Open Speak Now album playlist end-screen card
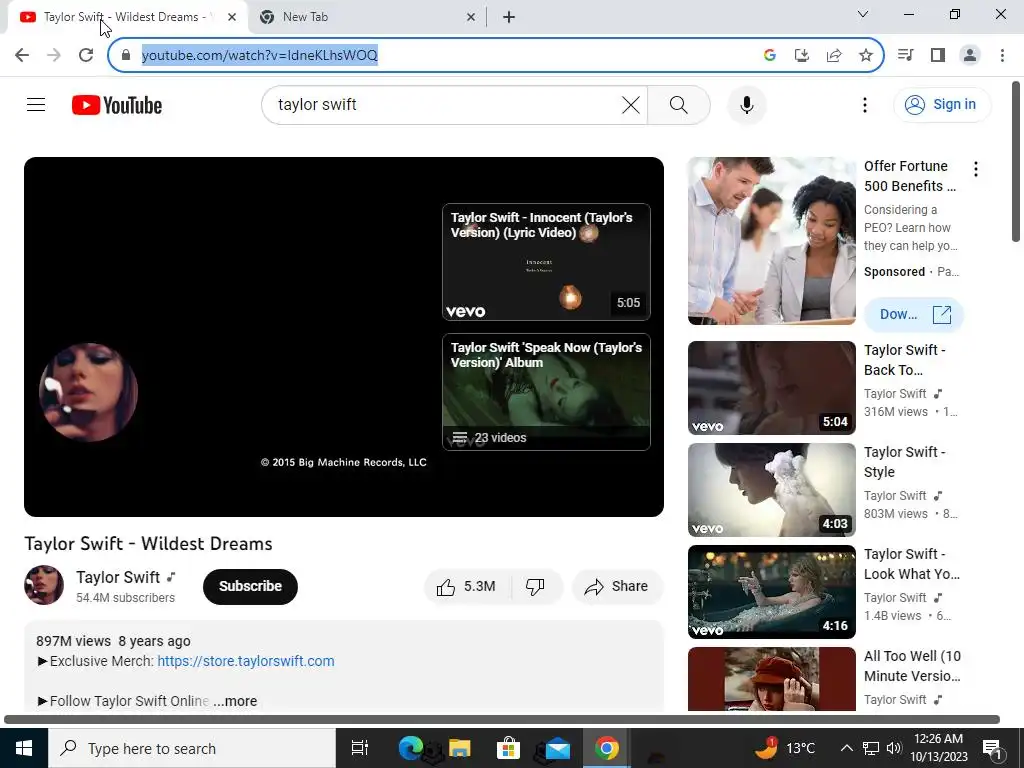The height and width of the screenshot is (768, 1024). point(546,392)
